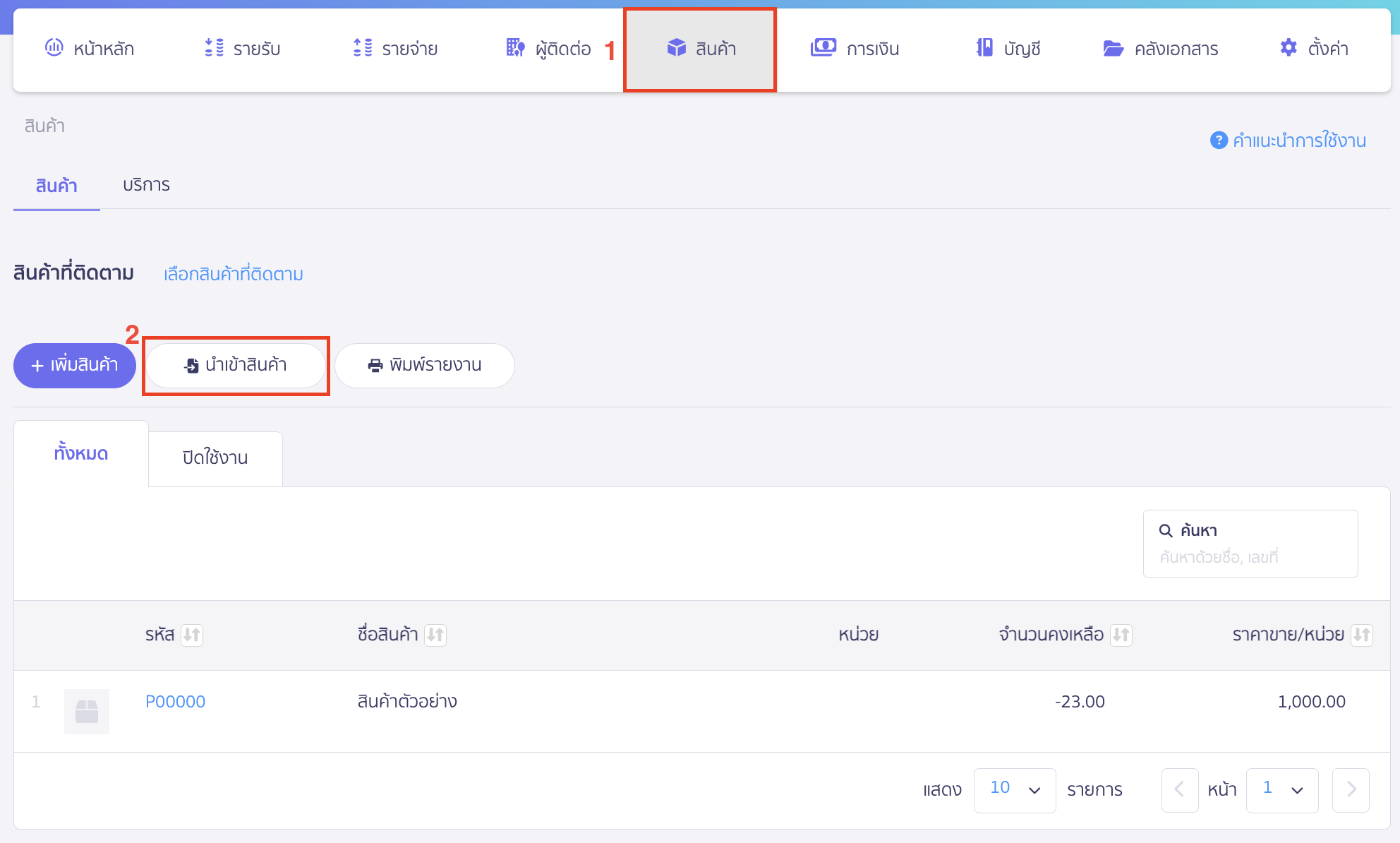Open คลังเอกสาร folder icon
Image resolution: width=1400 pixels, height=843 pixels.
1113,48
